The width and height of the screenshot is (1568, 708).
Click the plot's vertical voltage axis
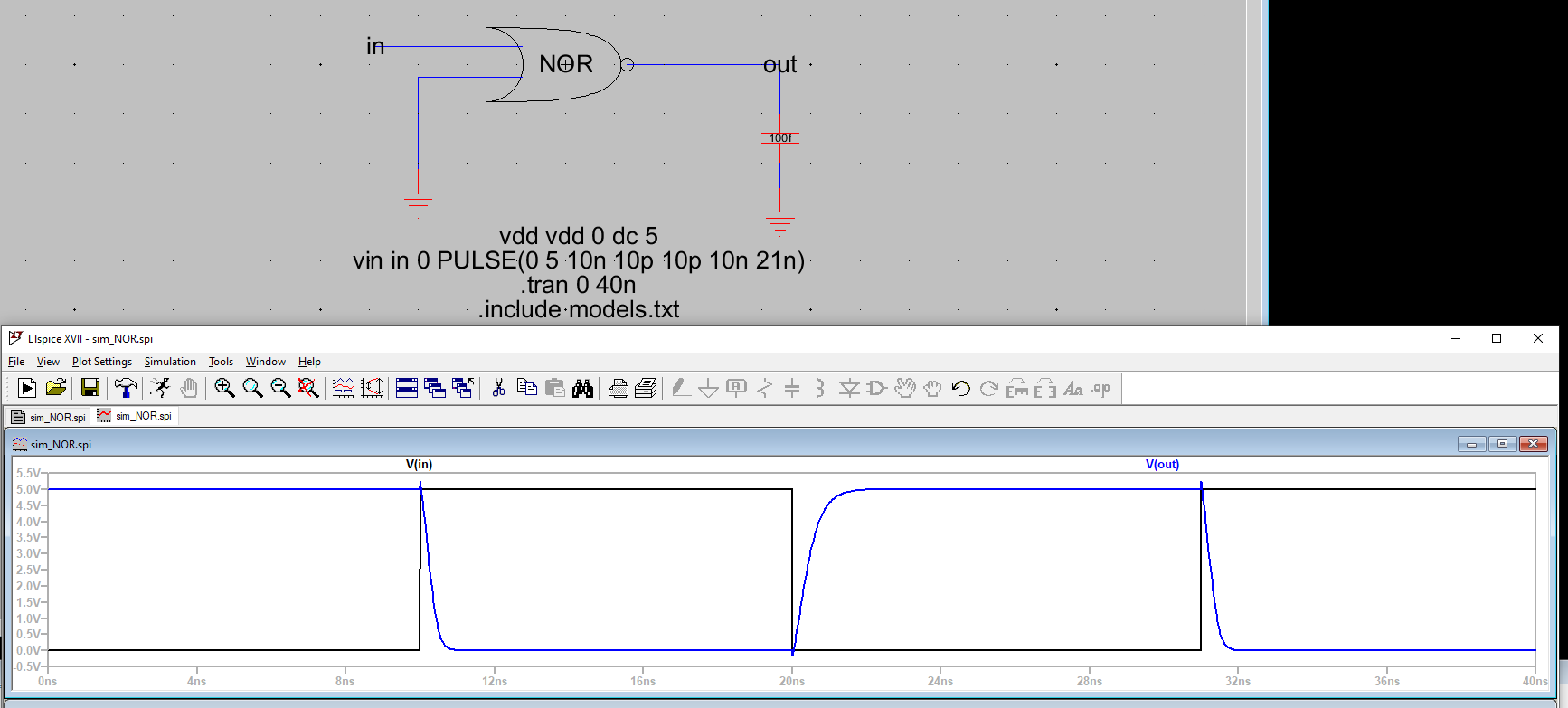[30, 570]
